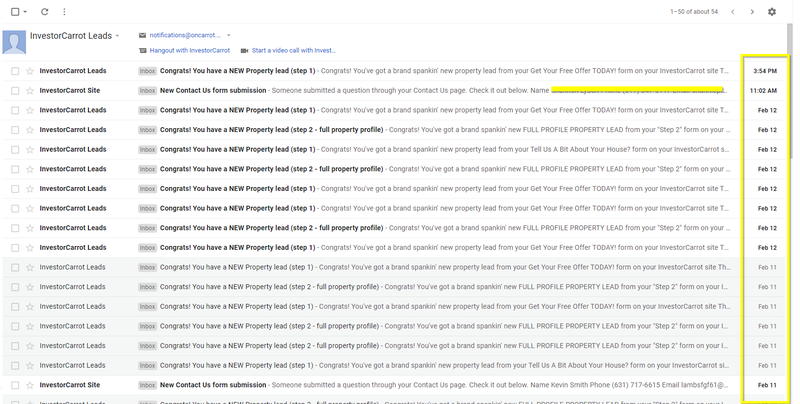The image size is (800, 404).
Task: Check the Feb 12 Tell Us A Bit email
Action: 15,149
